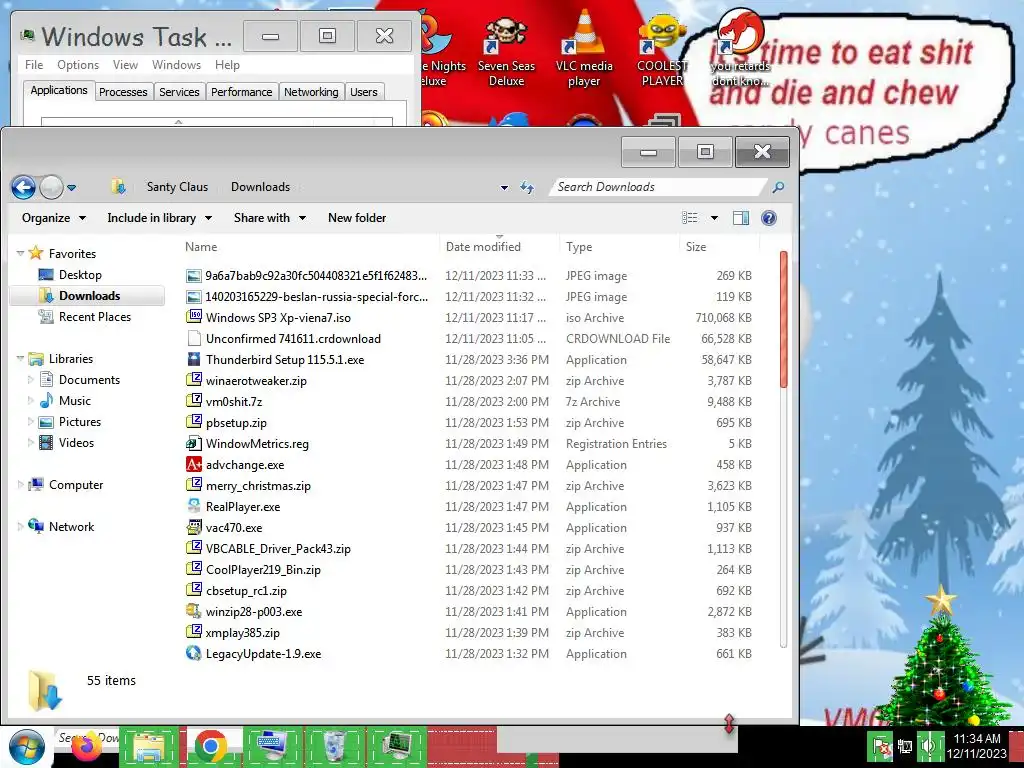Image resolution: width=1024 pixels, height=768 pixels.
Task: Click the Change your view icon
Action: [x=690, y=218]
